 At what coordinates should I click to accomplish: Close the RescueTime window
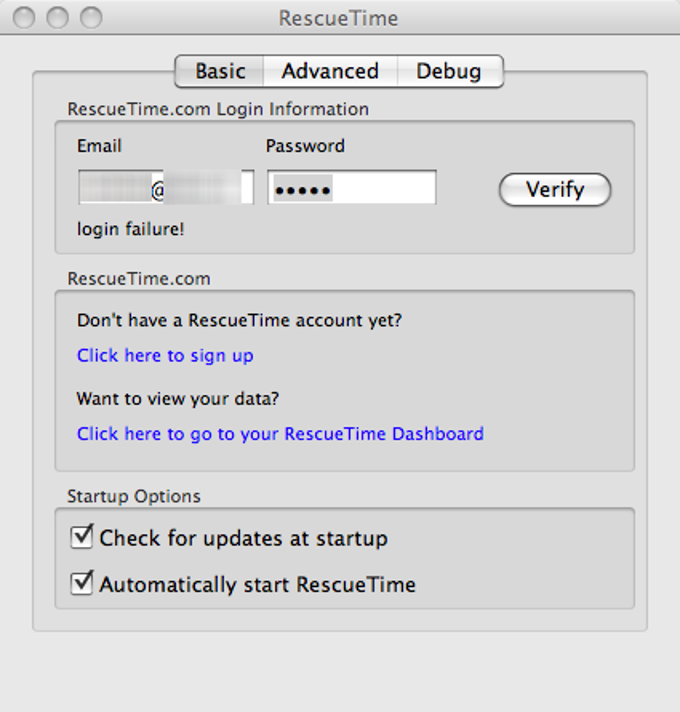(x=24, y=18)
